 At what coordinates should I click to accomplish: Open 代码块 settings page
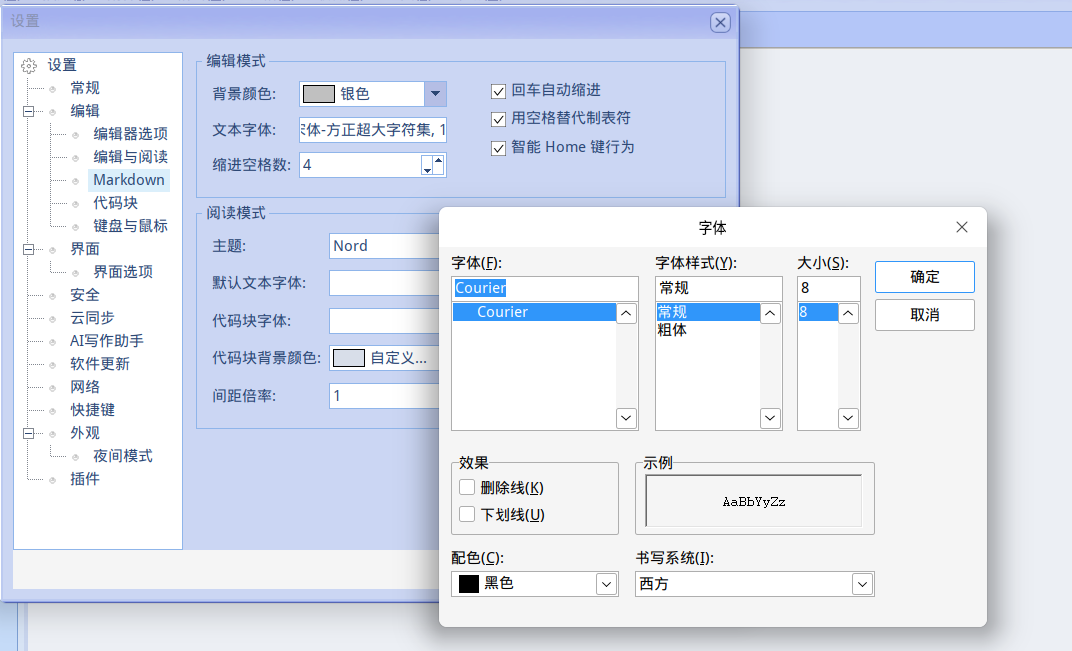116,203
